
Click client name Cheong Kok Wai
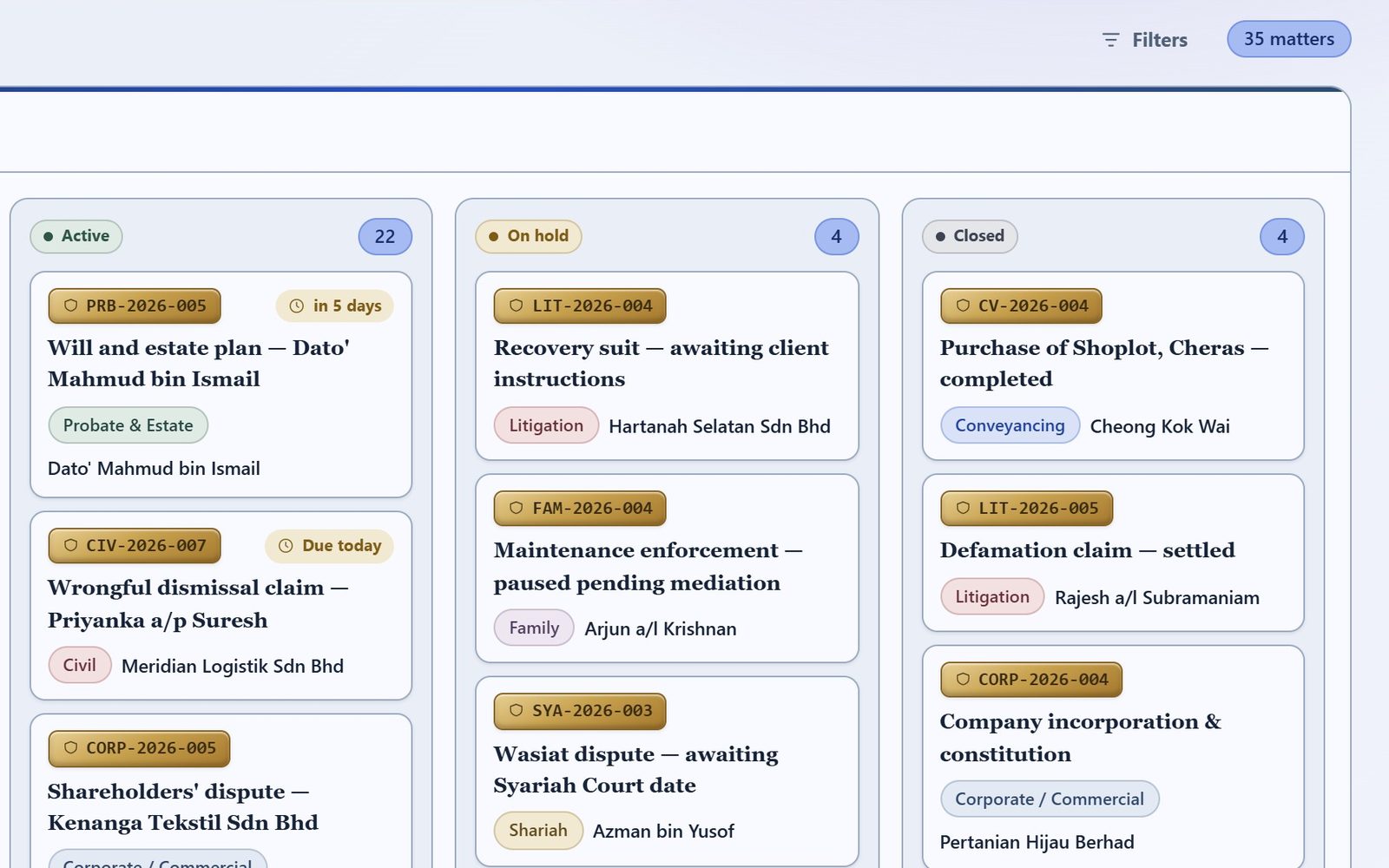[x=1160, y=426]
